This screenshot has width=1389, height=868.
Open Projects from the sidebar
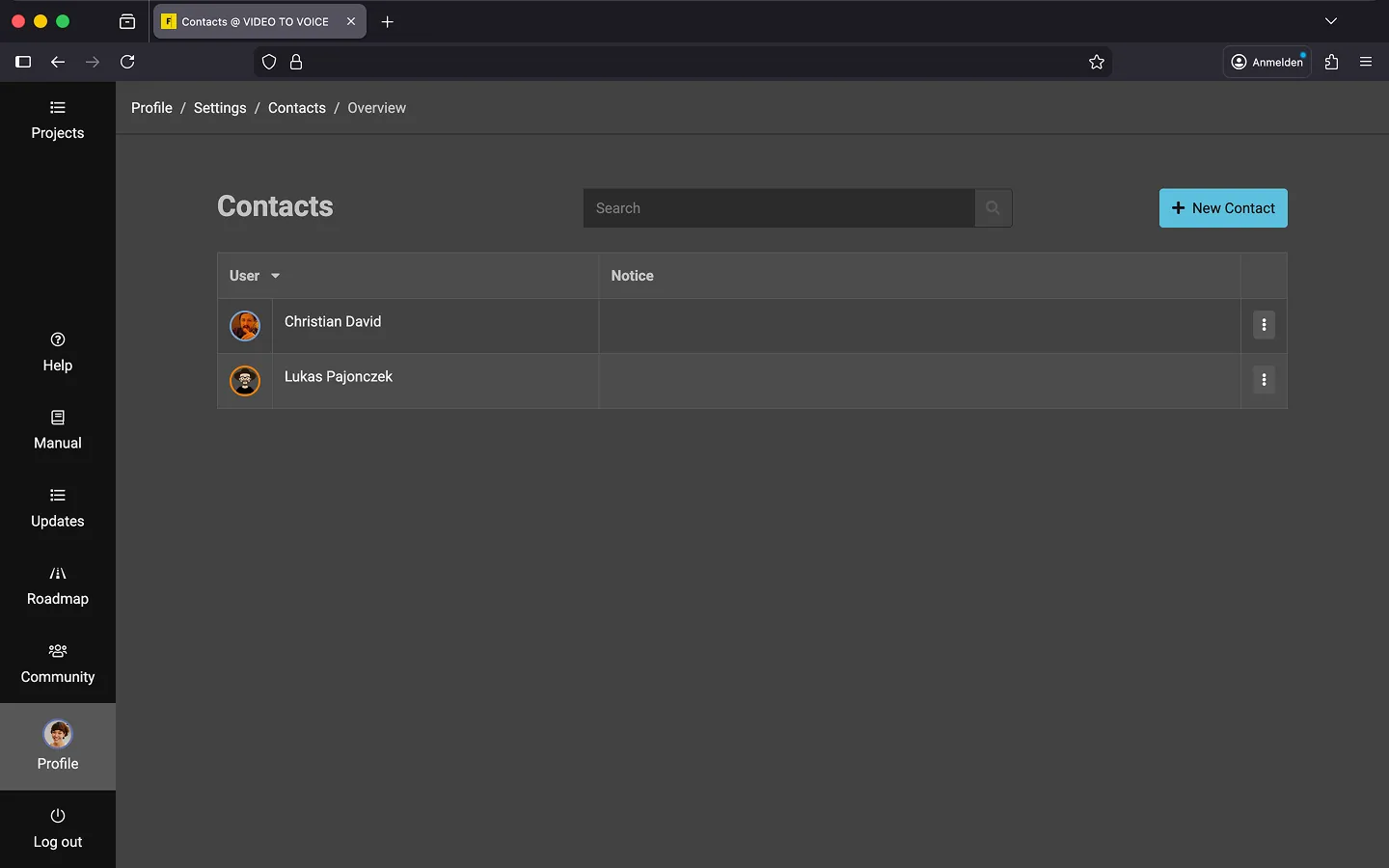57,121
